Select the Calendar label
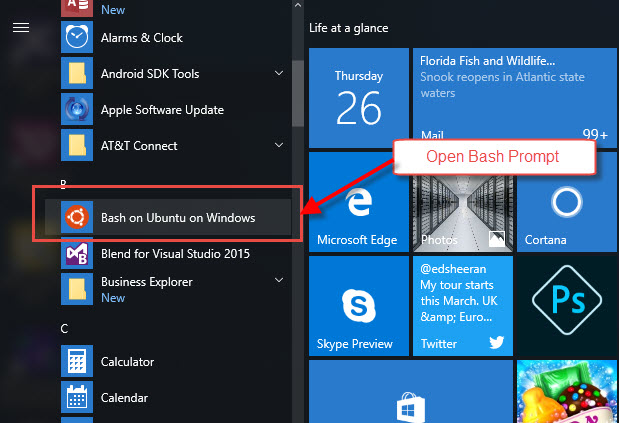The height and width of the screenshot is (423, 619). pyautogui.click(x=124, y=397)
